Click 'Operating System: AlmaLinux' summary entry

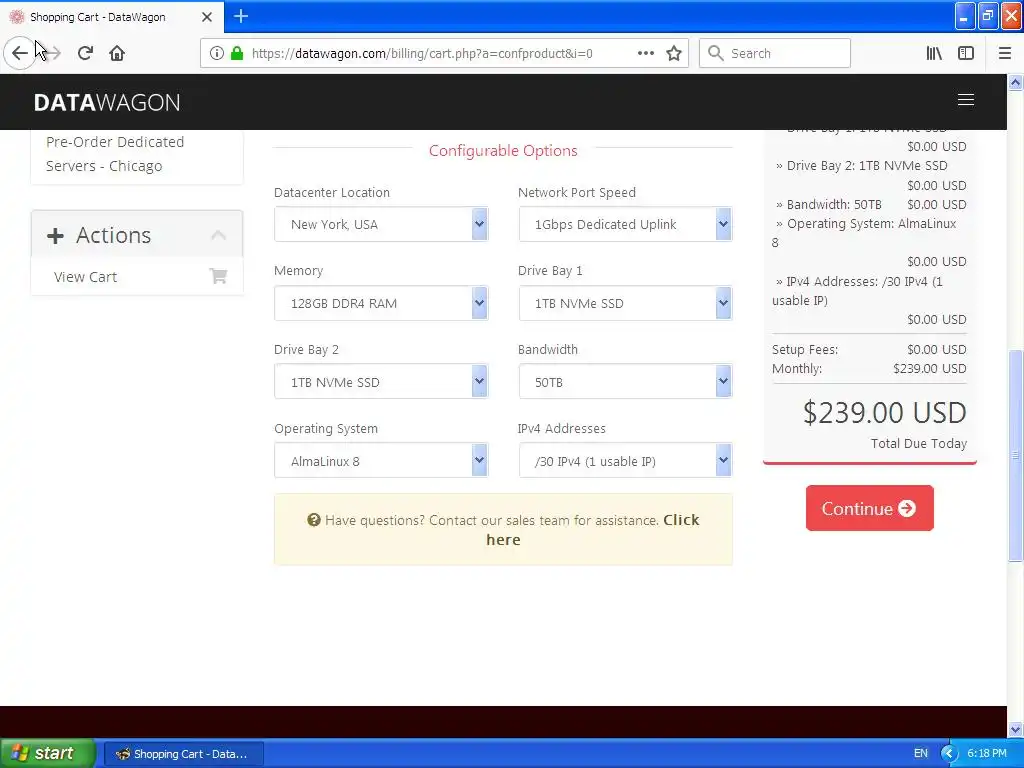click(865, 232)
